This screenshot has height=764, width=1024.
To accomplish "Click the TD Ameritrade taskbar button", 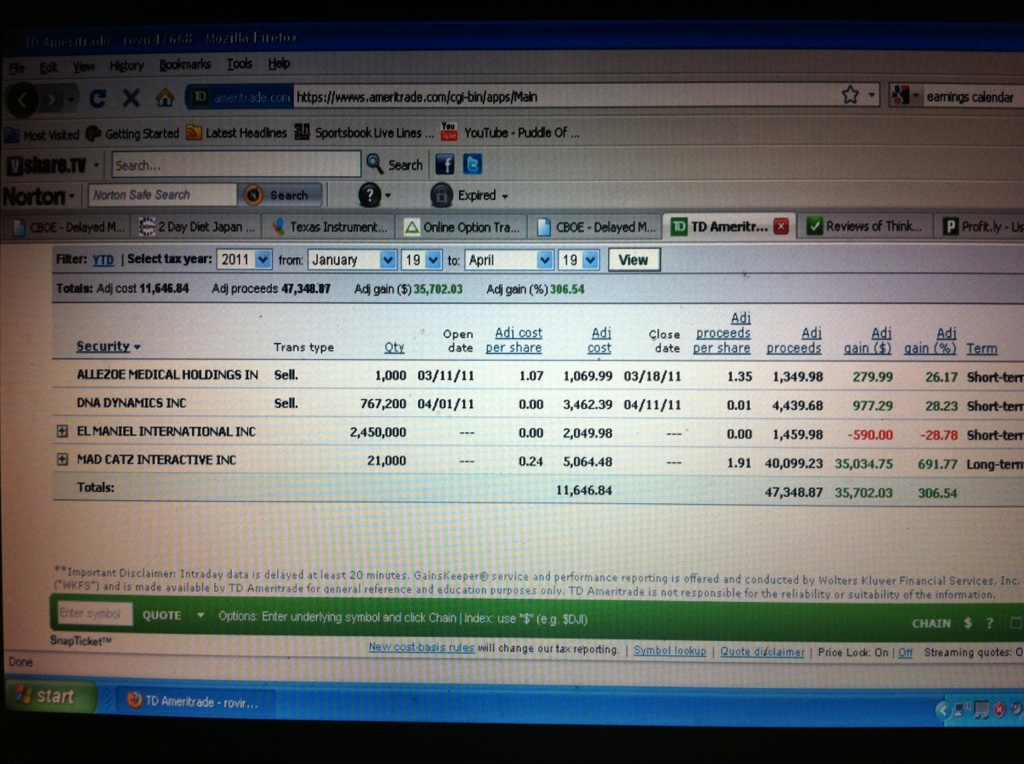I will coord(193,701).
